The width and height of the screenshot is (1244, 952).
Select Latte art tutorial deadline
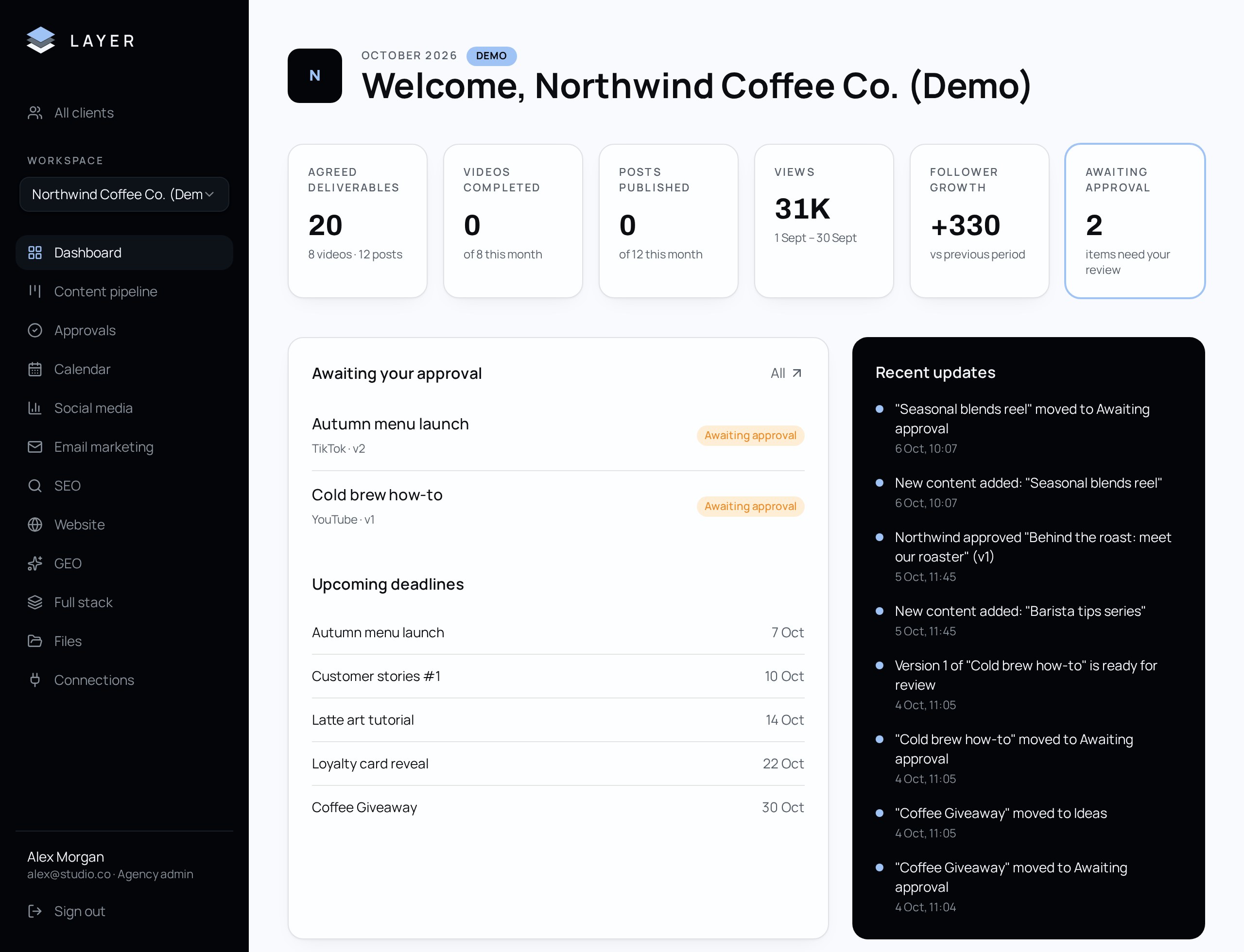pyautogui.click(x=558, y=720)
